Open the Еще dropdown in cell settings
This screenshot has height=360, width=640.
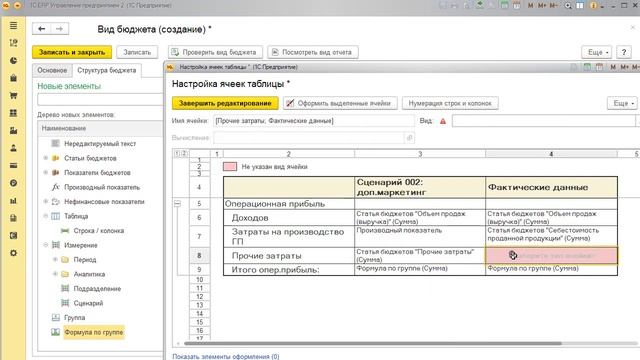(x=622, y=103)
